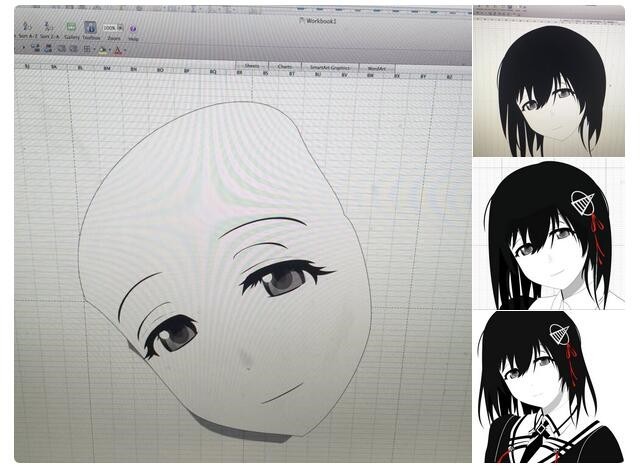This screenshot has width=641, height=469.
Task: Open the Help icon in toolbar
Action: tap(133, 29)
